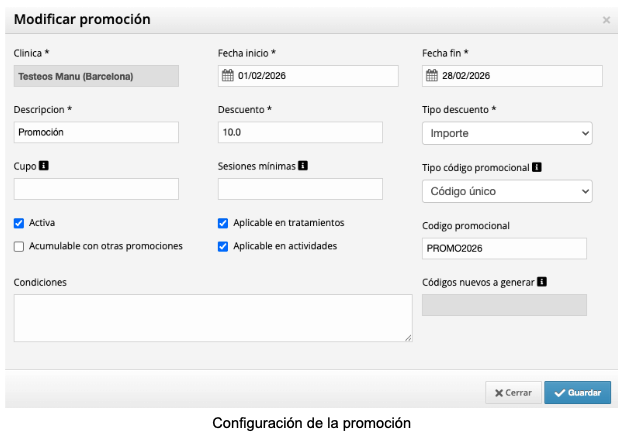Click the Modificar promoción title
625x436 pixels.
point(82,20)
